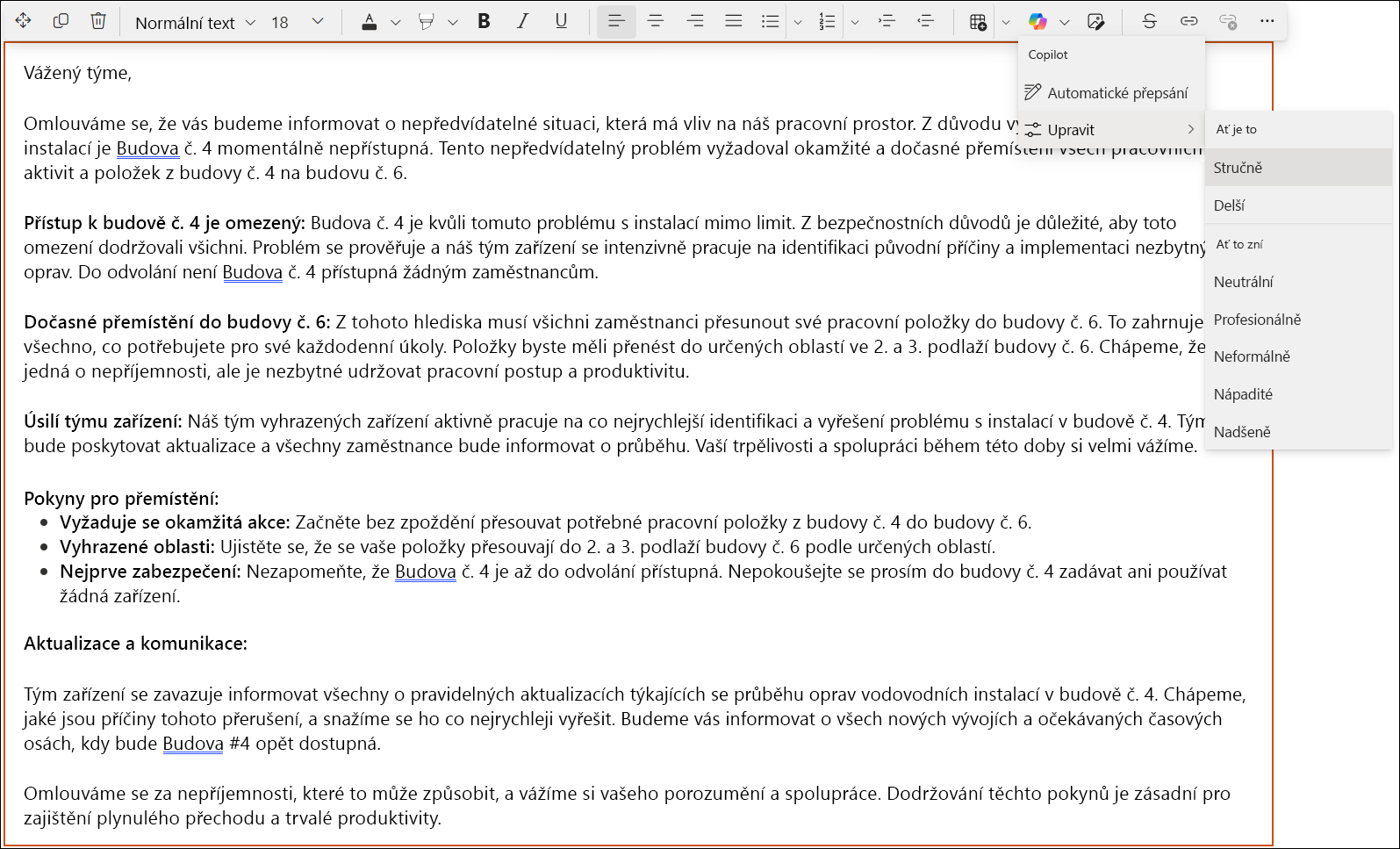Click bullet Vyžaduje se okamžitá akce
Image resolution: width=1400 pixels, height=849 pixels.
tap(175, 522)
